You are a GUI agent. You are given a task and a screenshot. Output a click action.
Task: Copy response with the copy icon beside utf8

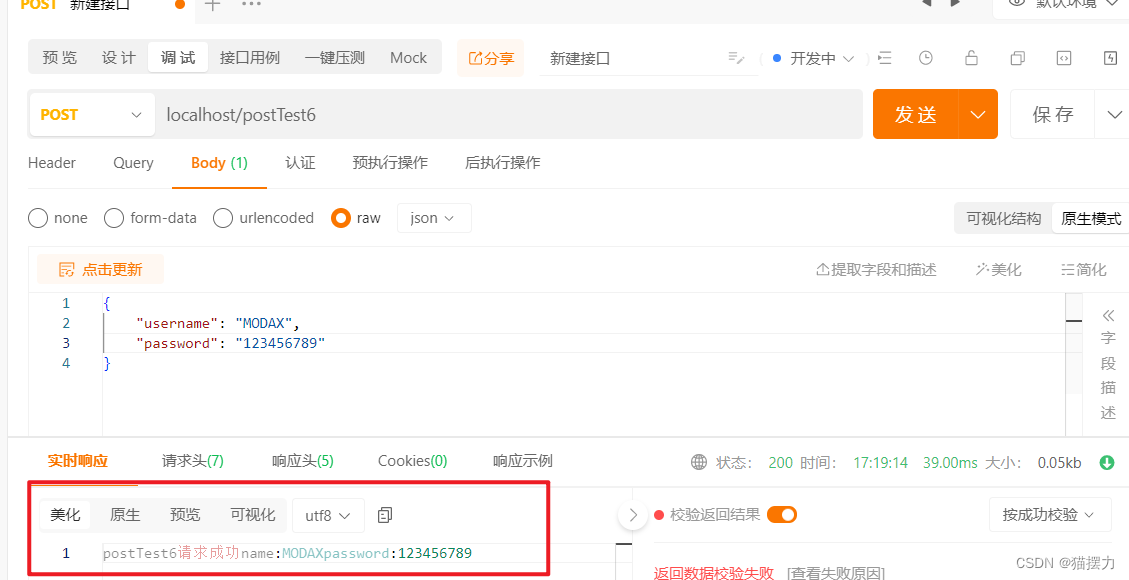point(384,515)
